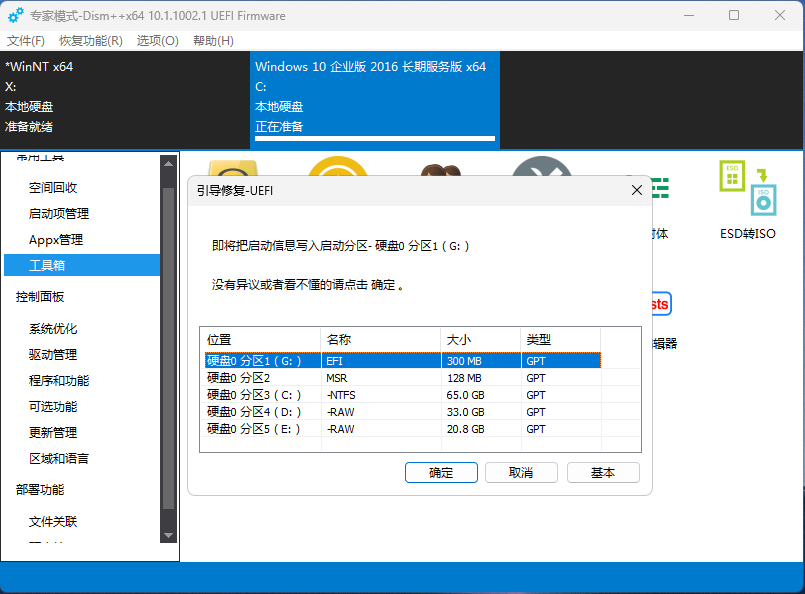Open Appx管理 in the sidebar
Image resolution: width=805 pixels, height=594 pixels.
click(x=56, y=240)
